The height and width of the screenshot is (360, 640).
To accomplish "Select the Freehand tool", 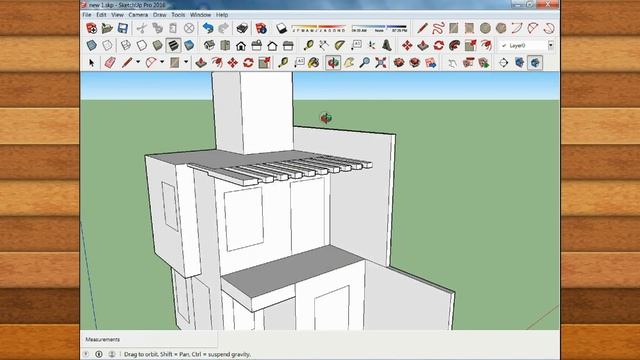I will click(x=438, y=28).
